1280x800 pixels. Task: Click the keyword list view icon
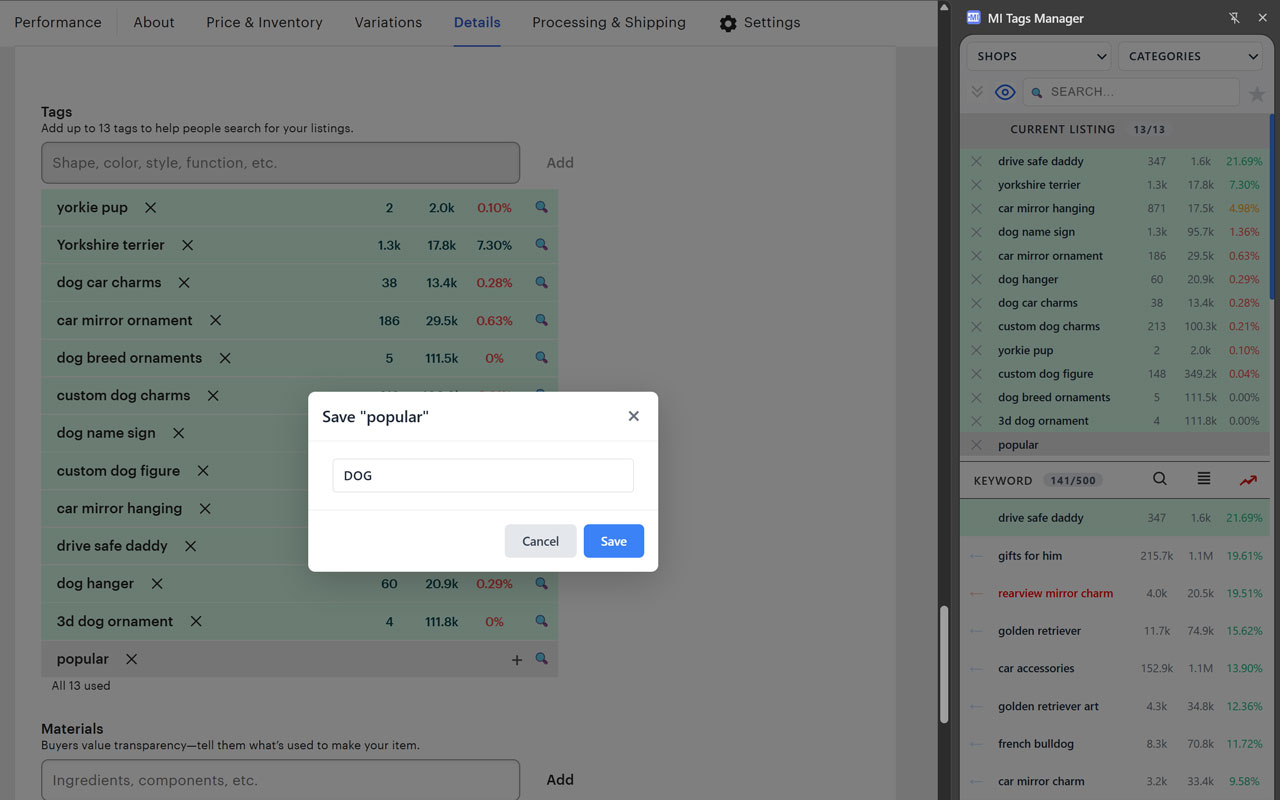1204,479
